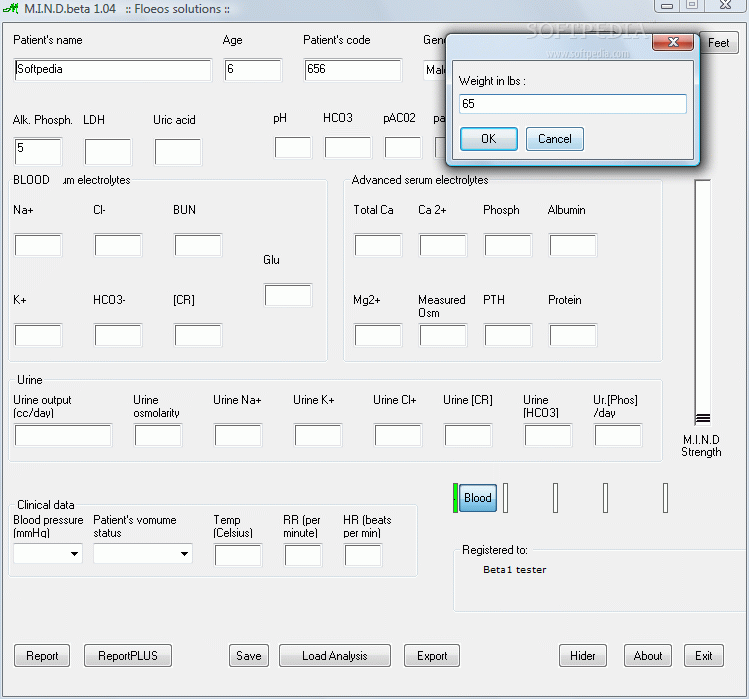749x699 pixels.
Task: Click the Measured Osm field
Action: tap(443, 335)
